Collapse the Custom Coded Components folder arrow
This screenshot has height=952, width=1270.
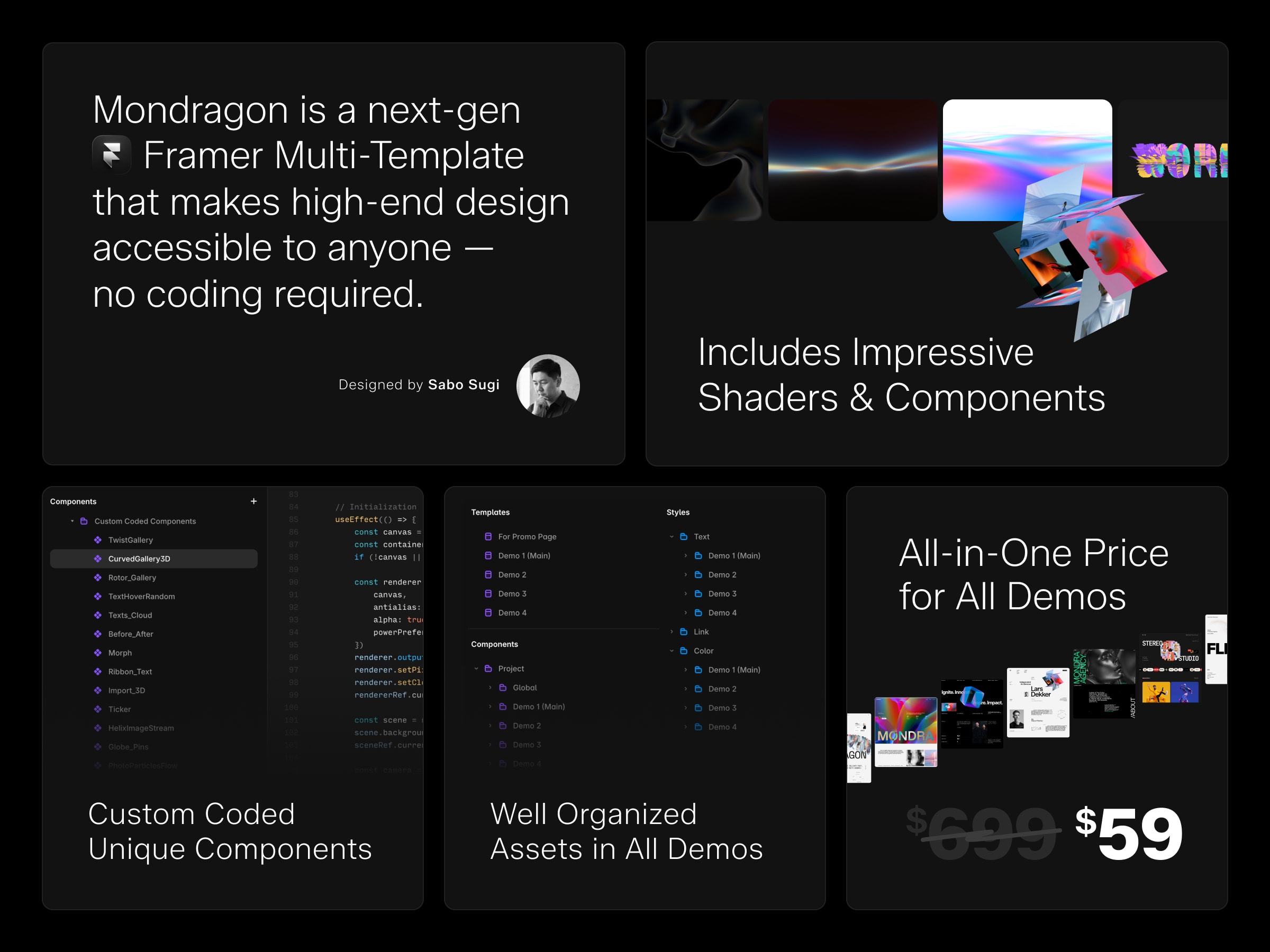pyautogui.click(x=72, y=521)
